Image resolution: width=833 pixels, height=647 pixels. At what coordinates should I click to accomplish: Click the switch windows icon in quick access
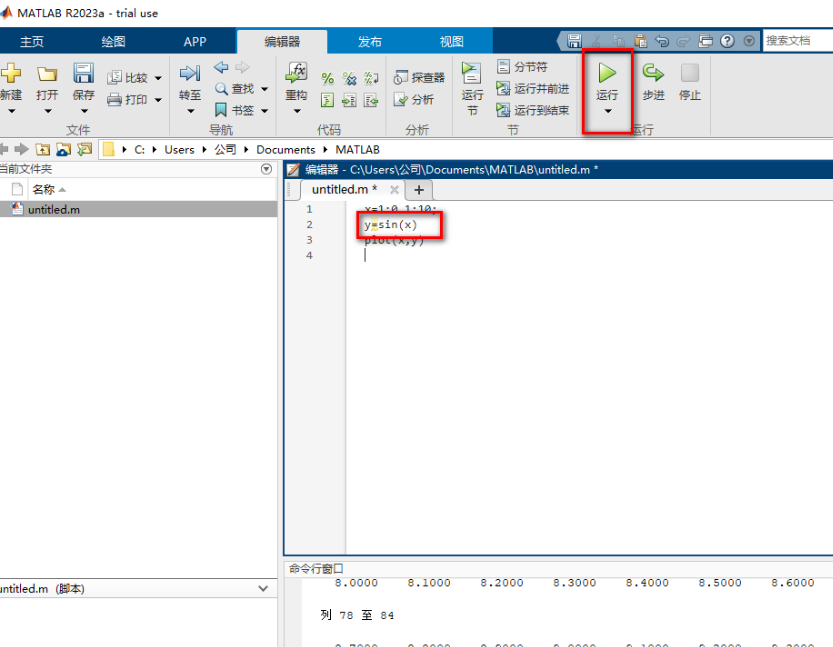(706, 40)
